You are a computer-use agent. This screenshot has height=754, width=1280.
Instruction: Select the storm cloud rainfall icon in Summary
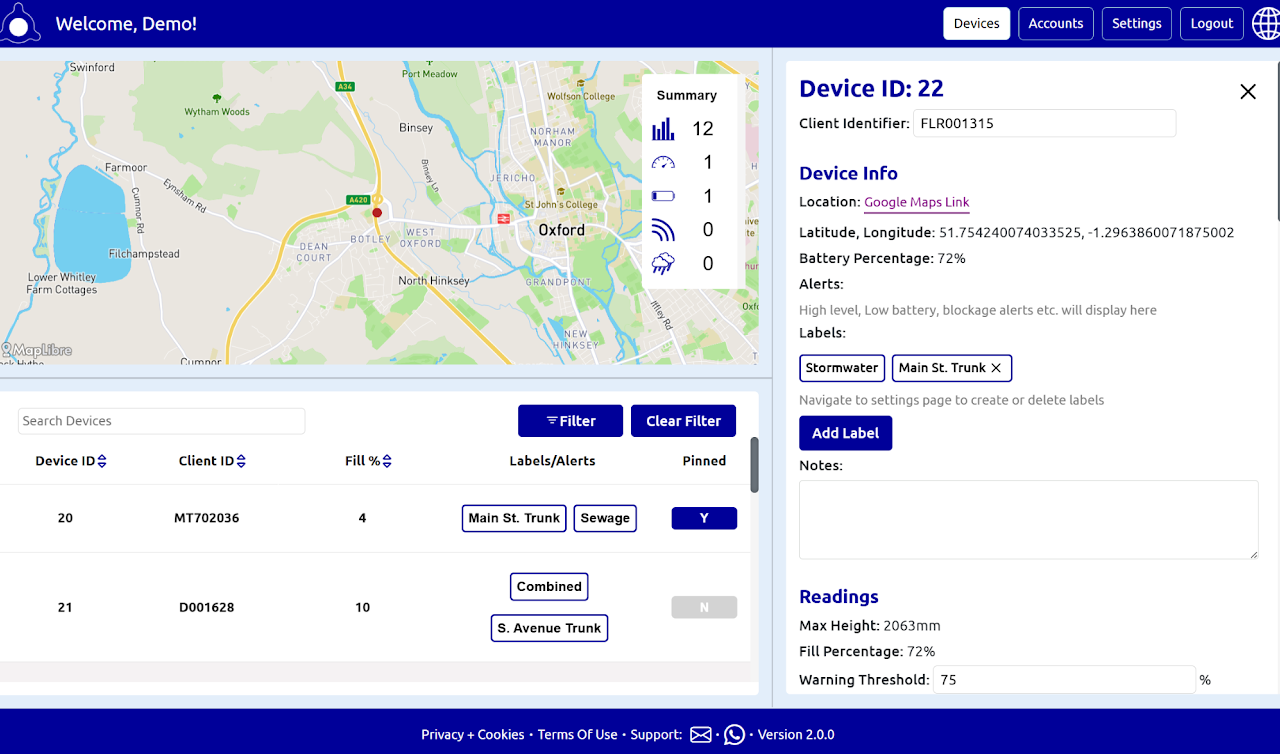(x=663, y=263)
